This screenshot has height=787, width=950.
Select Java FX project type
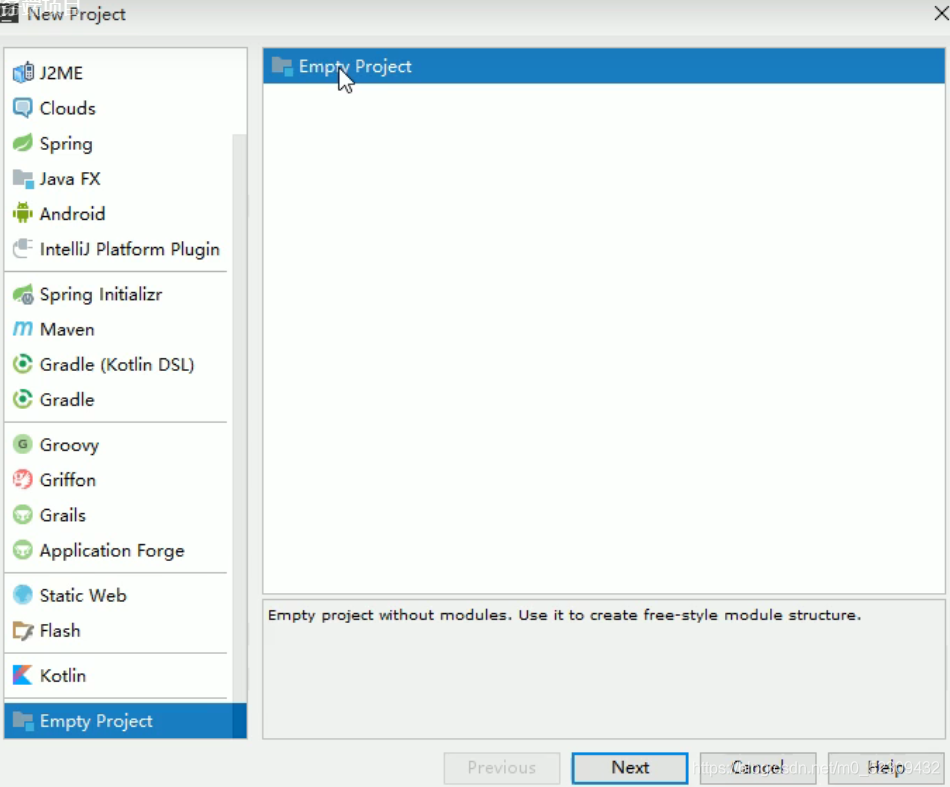(x=118, y=179)
